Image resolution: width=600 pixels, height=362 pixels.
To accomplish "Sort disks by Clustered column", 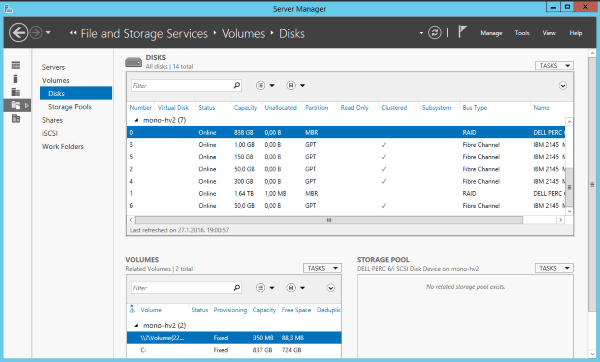I will [x=394, y=108].
